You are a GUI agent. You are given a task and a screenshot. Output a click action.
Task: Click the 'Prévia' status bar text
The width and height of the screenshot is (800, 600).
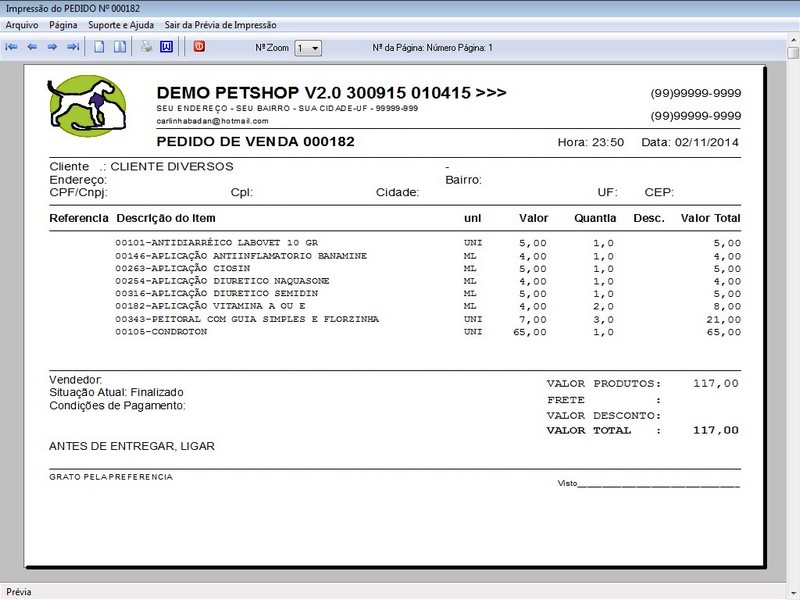[x=19, y=592]
